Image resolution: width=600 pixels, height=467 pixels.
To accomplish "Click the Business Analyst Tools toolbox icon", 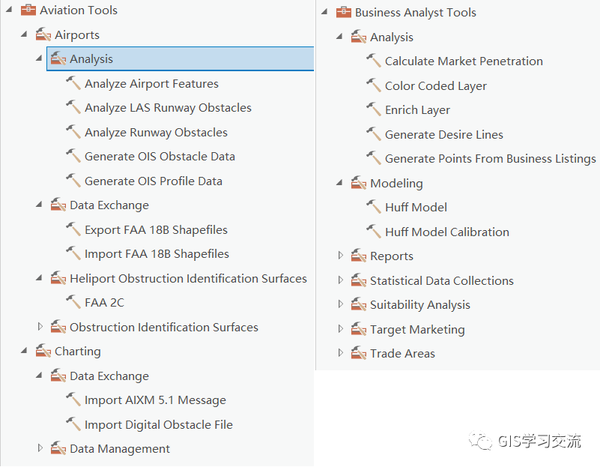I will coord(343,13).
